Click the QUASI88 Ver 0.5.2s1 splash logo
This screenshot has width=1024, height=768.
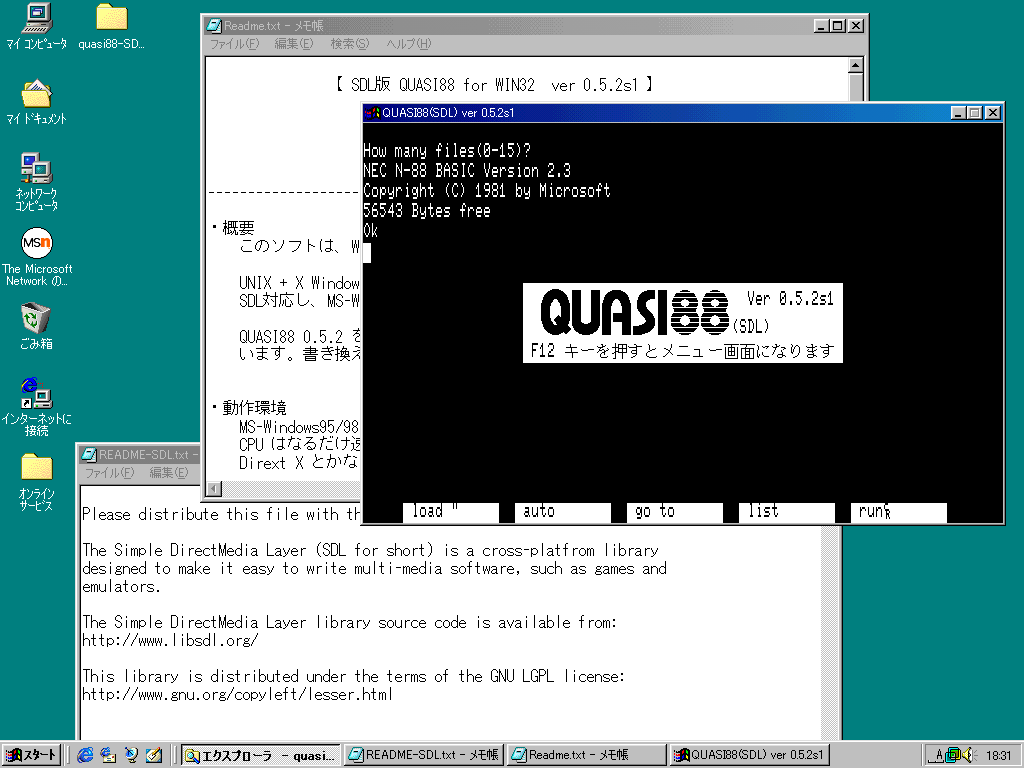pyautogui.click(x=682, y=323)
